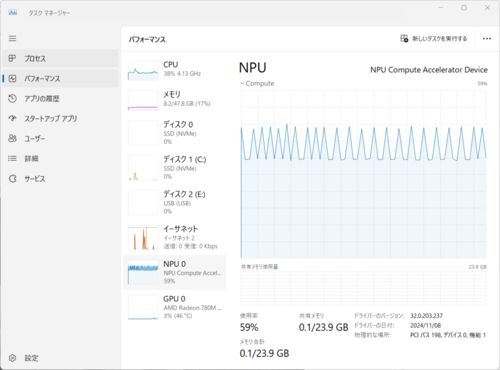The height and width of the screenshot is (370, 500).
Task: Select the CPU mini graph thumbnail
Action: coord(143,71)
